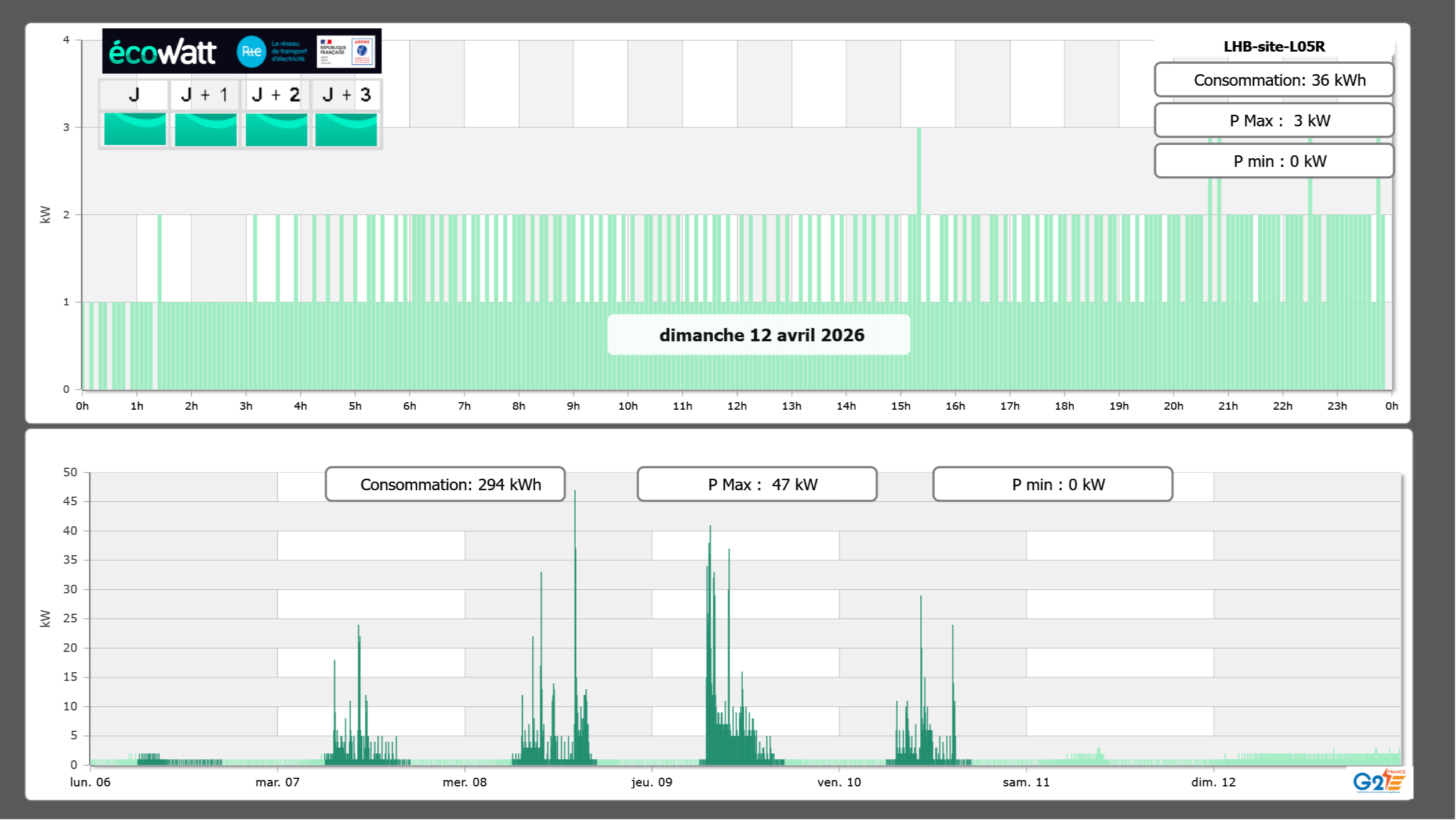Click the daily Consommation: 36 kWh box

[1273, 80]
